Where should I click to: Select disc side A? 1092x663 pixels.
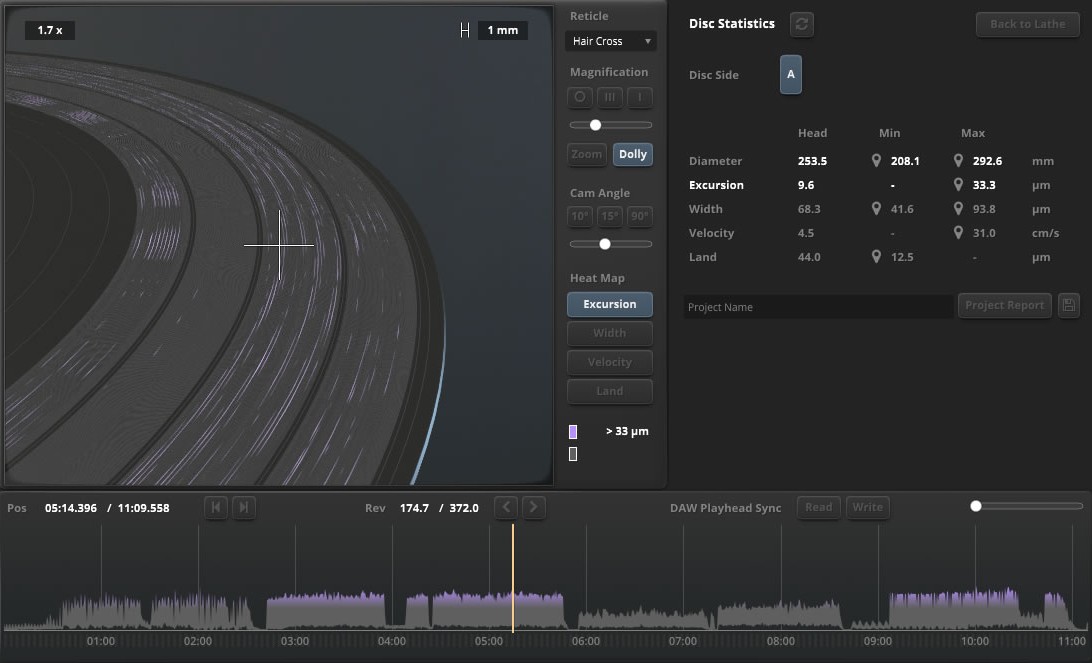(790, 75)
